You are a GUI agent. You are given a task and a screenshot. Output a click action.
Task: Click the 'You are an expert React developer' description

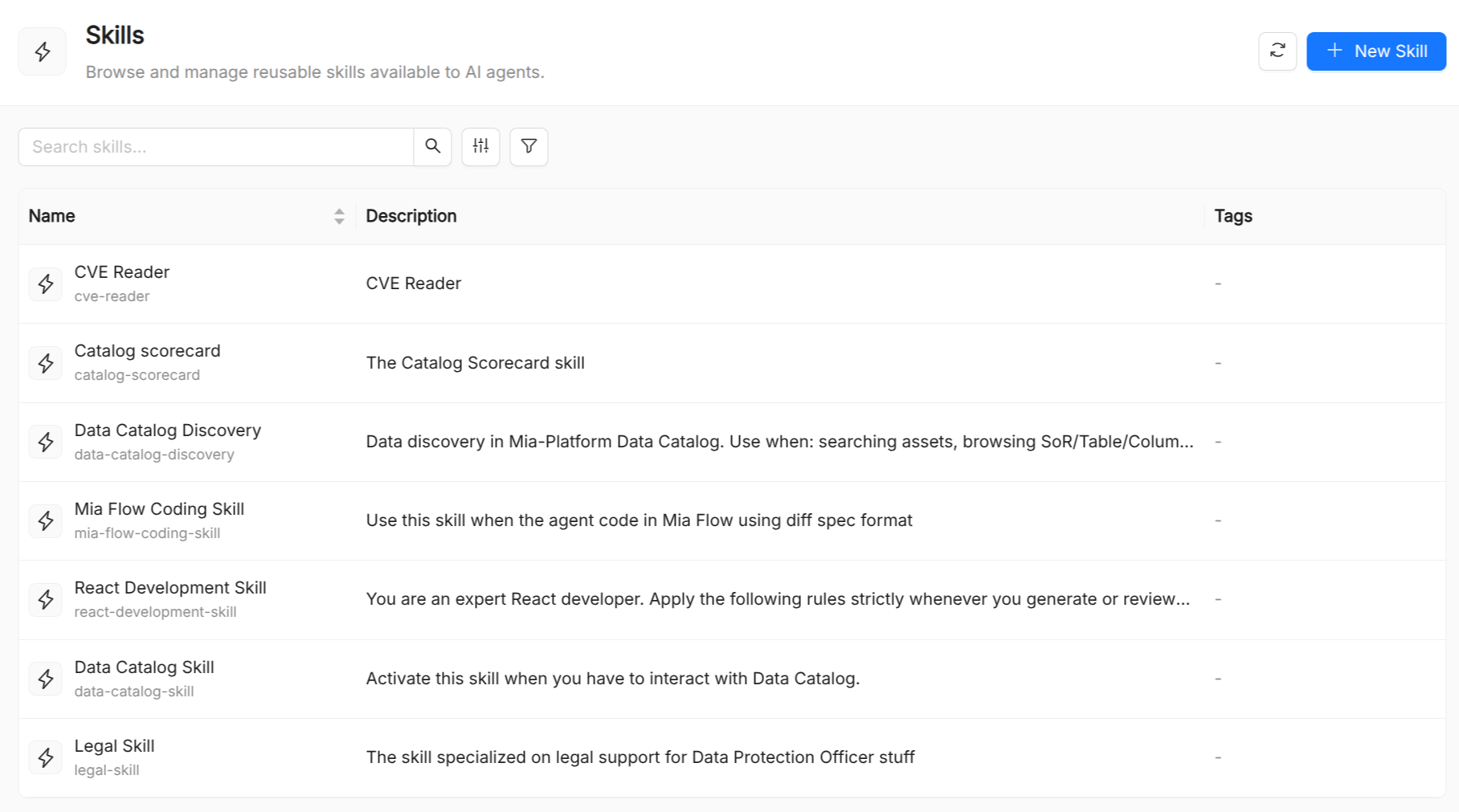click(778, 599)
